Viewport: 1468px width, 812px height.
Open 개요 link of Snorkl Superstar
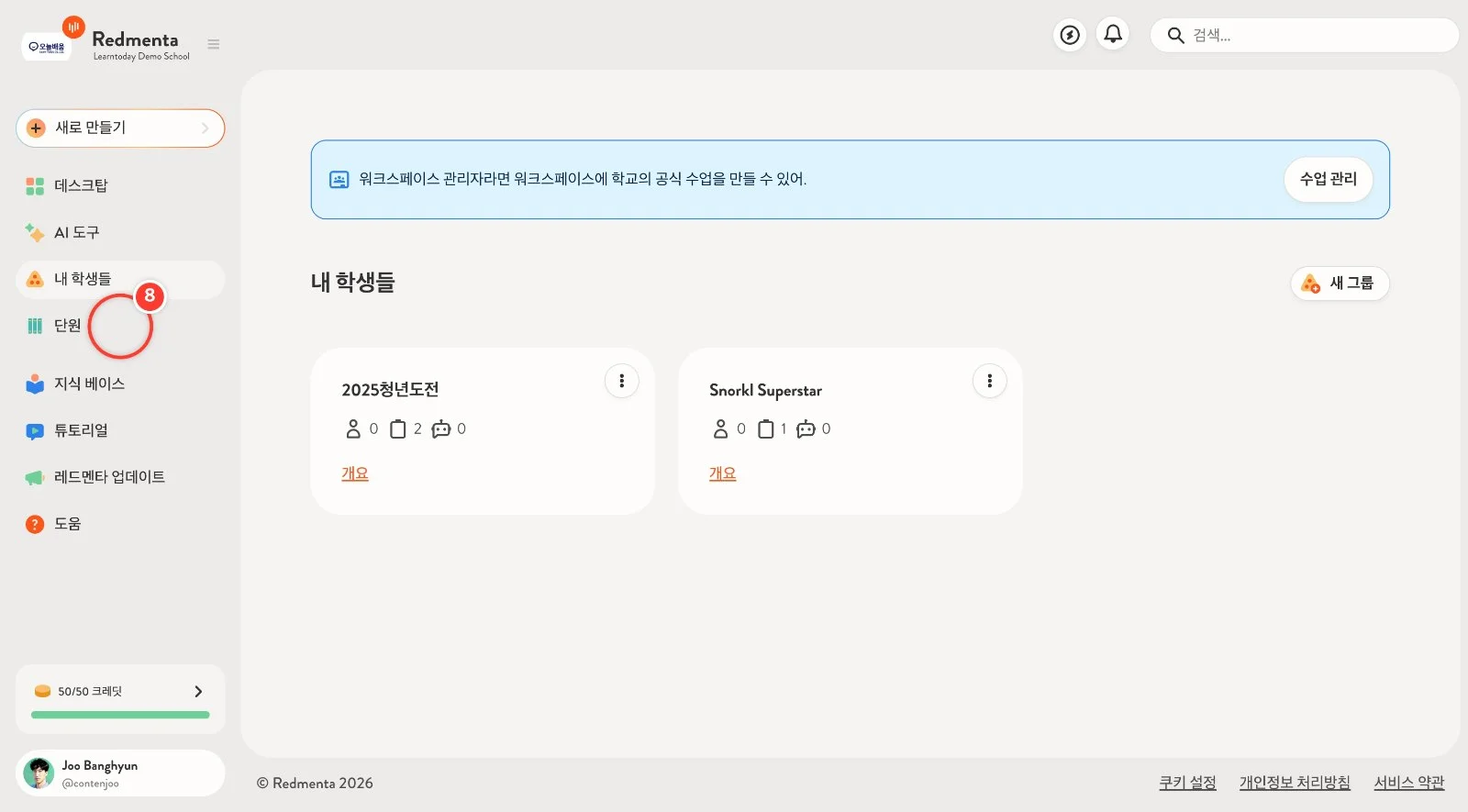(722, 473)
